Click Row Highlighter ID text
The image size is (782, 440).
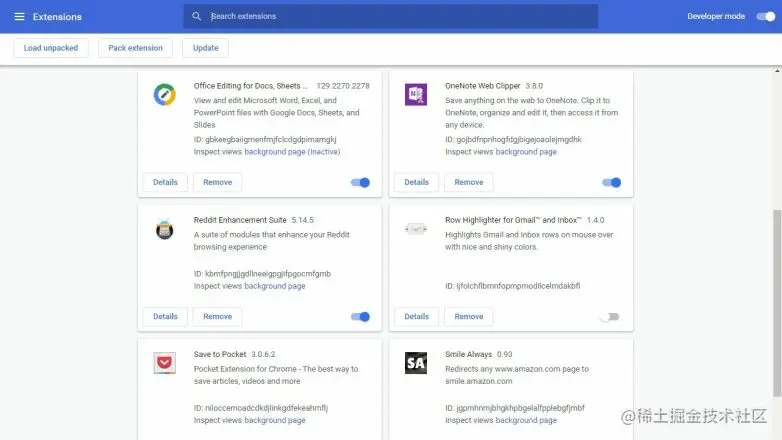pyautogui.click(x=513, y=286)
